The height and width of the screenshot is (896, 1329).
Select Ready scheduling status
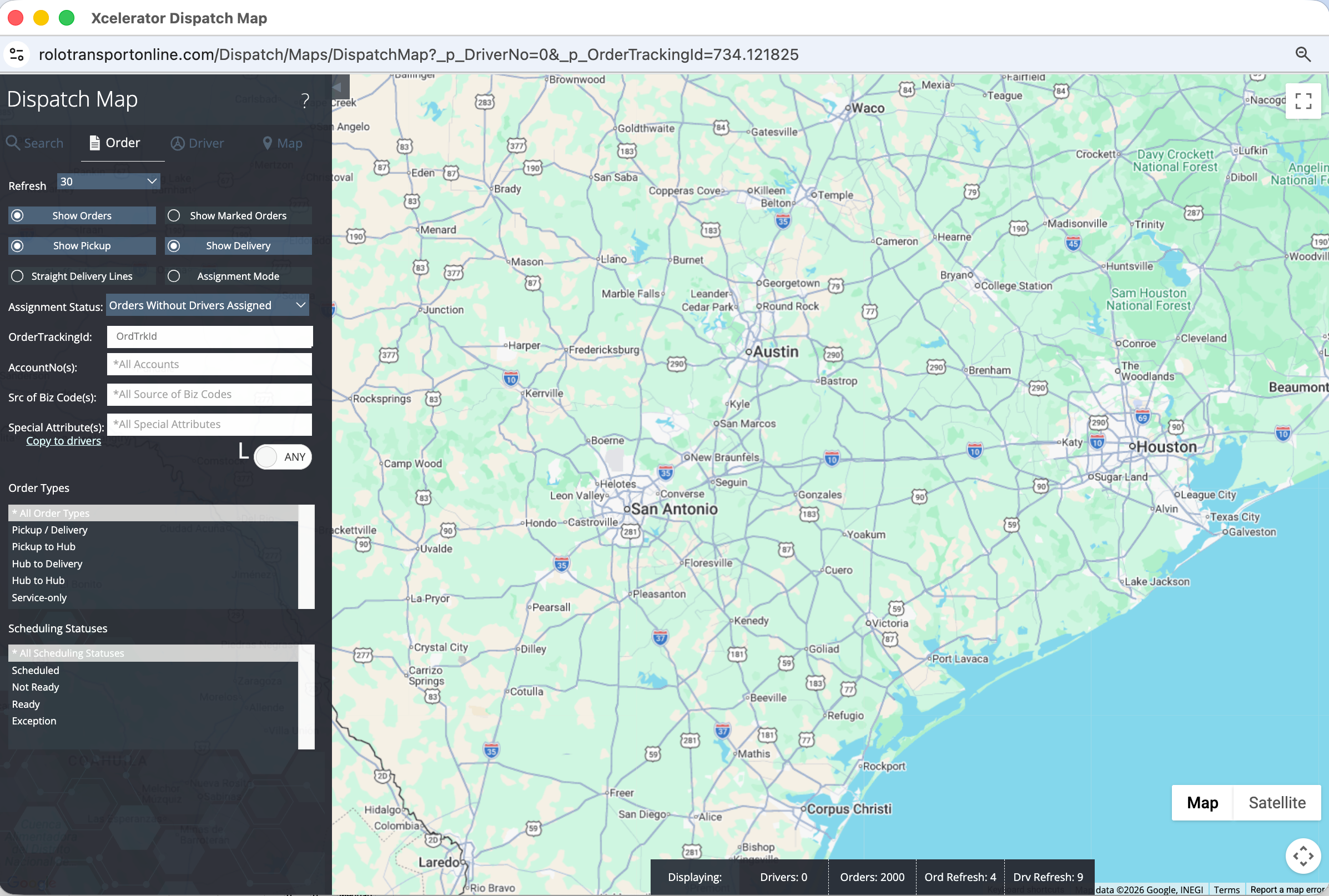pyautogui.click(x=153, y=704)
